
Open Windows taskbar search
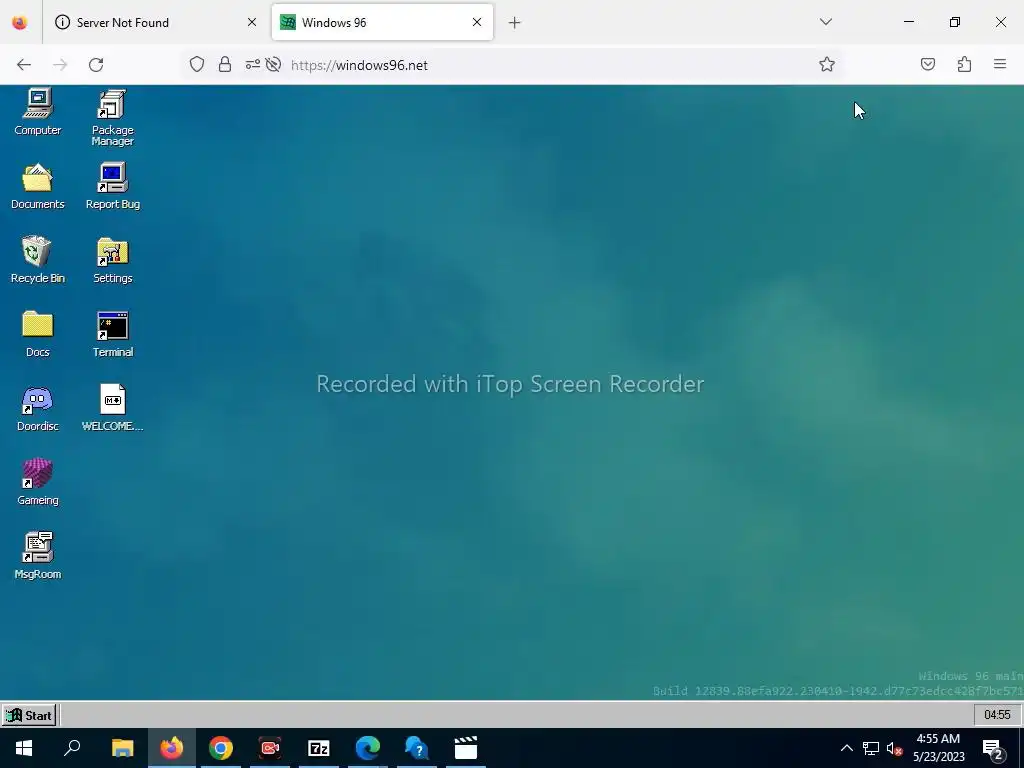pyautogui.click(x=72, y=748)
